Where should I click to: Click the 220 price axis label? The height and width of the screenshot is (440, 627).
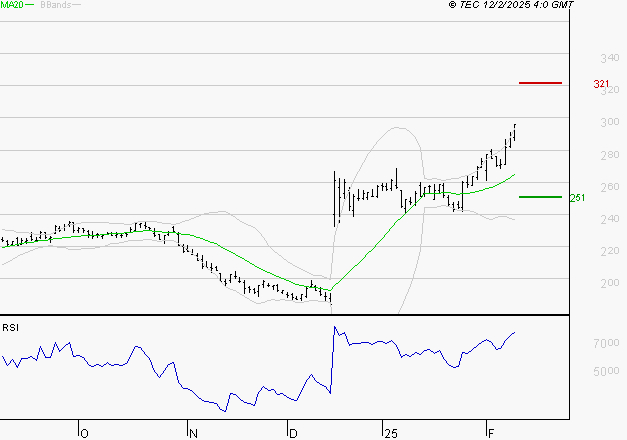610,251
